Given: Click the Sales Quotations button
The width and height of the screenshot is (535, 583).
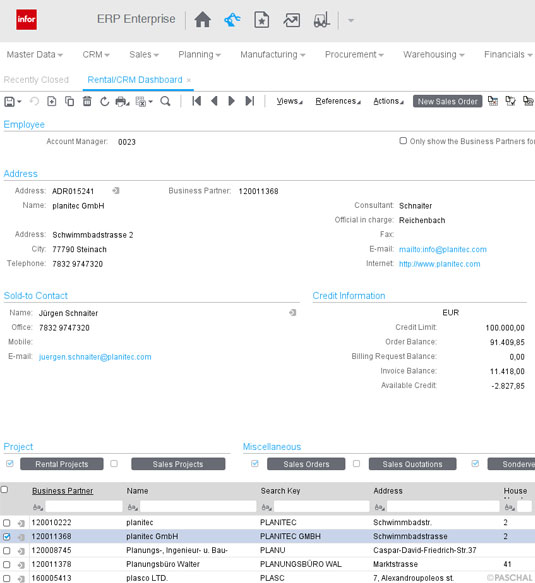Looking at the screenshot, I should pos(412,464).
